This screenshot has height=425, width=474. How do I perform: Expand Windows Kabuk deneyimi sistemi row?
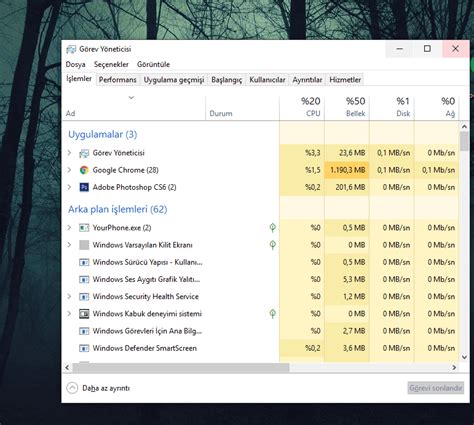pyautogui.click(x=69, y=314)
